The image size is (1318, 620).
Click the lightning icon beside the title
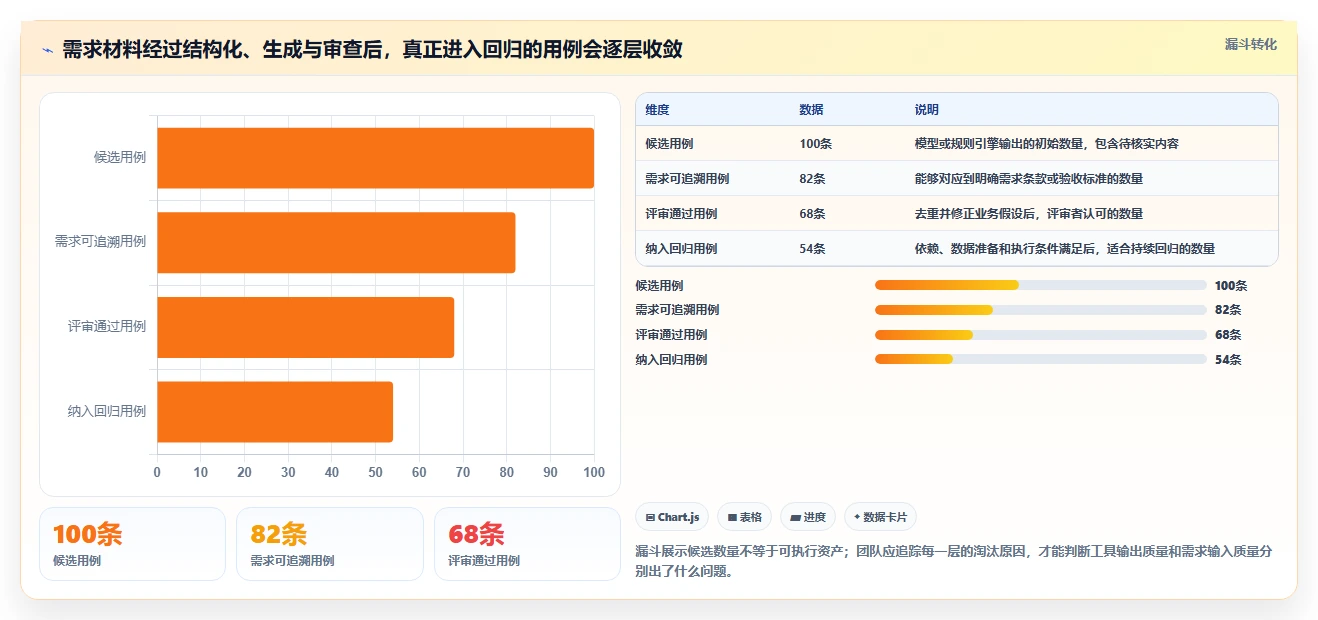(47, 50)
